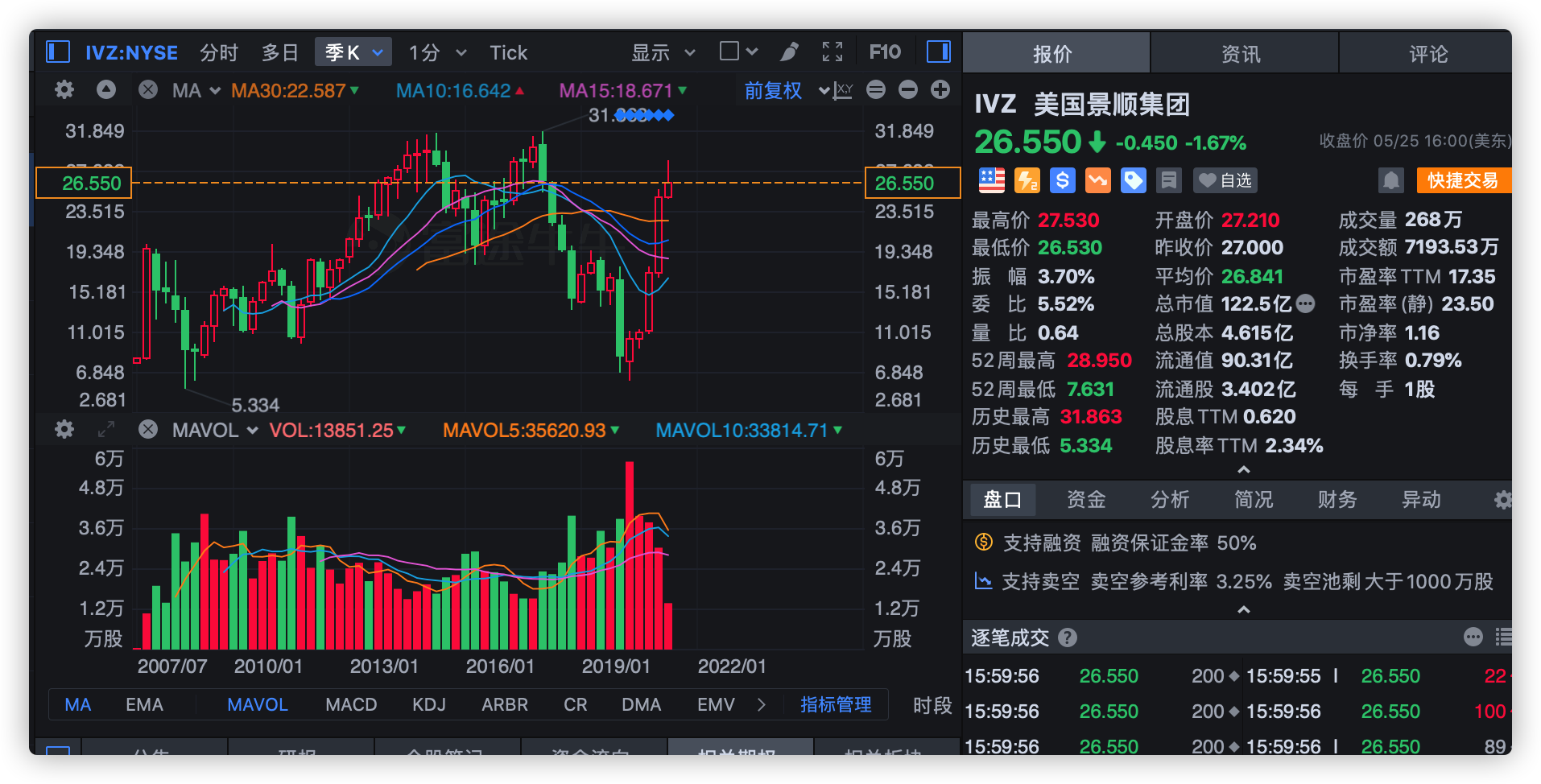Open 指标管理 indicator management
The height and width of the screenshot is (784, 1541).
[836, 705]
